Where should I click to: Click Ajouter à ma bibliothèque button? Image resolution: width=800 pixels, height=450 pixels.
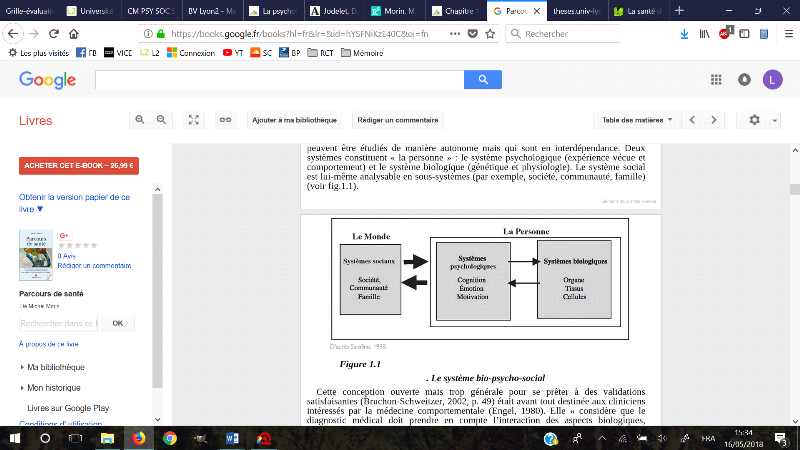294,120
